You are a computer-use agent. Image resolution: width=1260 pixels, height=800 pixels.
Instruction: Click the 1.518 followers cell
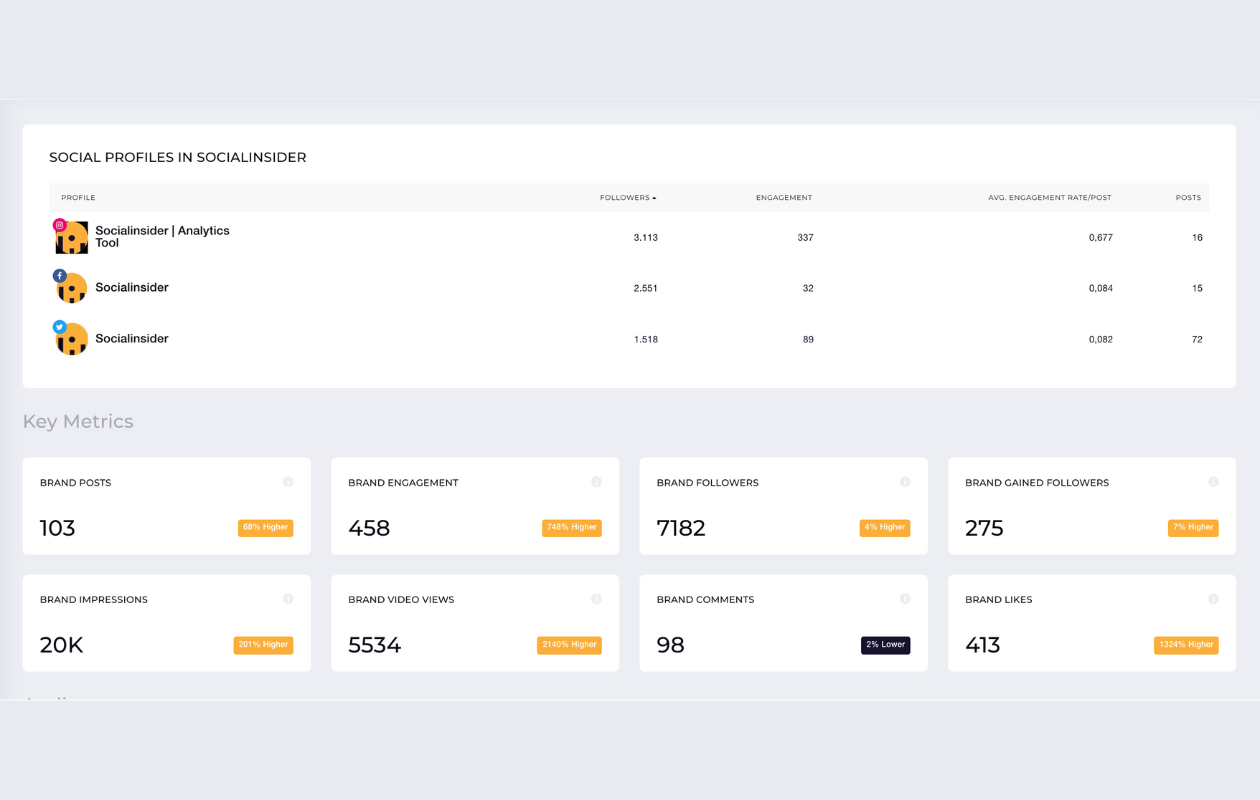646,339
